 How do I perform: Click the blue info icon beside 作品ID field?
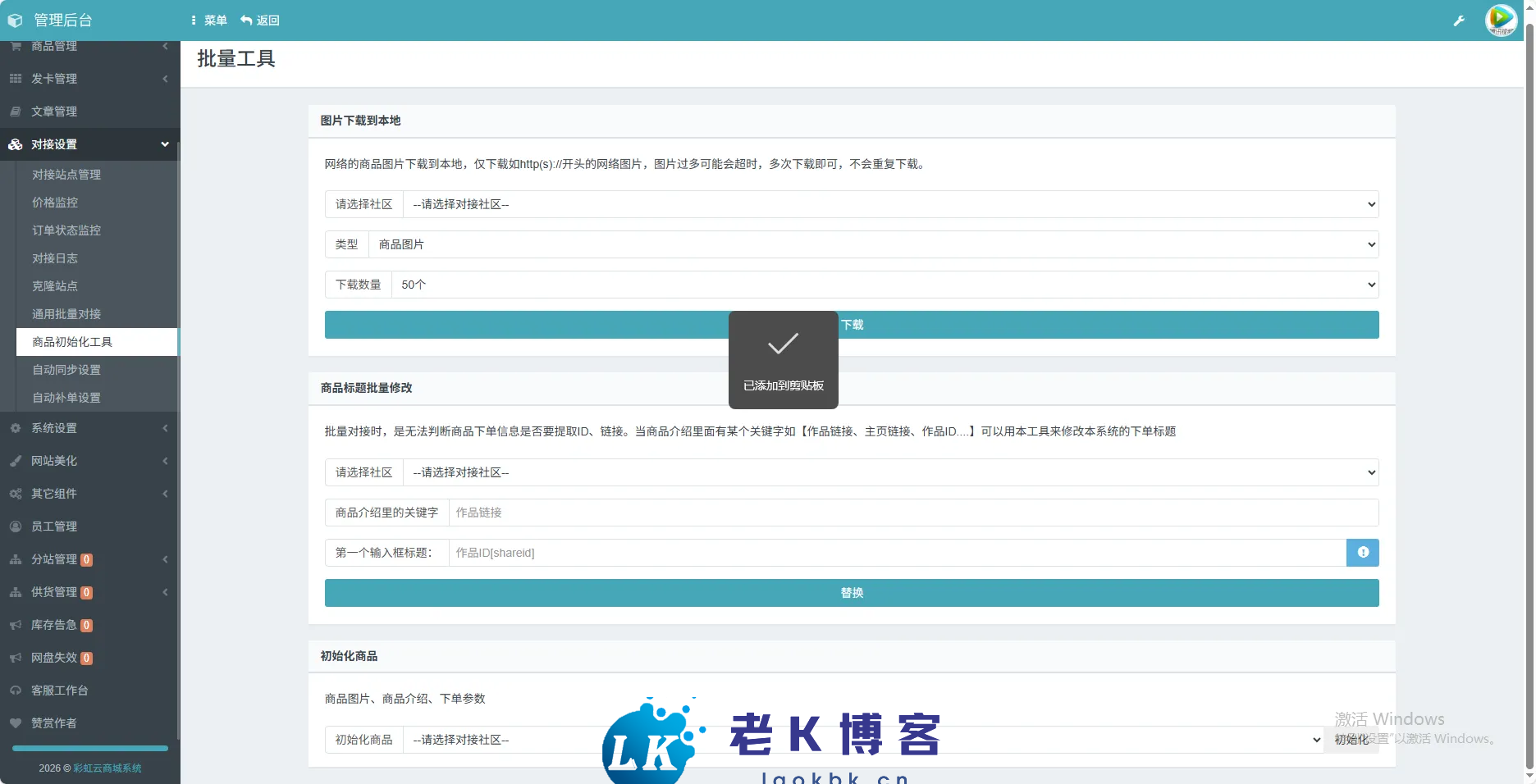pyautogui.click(x=1362, y=553)
